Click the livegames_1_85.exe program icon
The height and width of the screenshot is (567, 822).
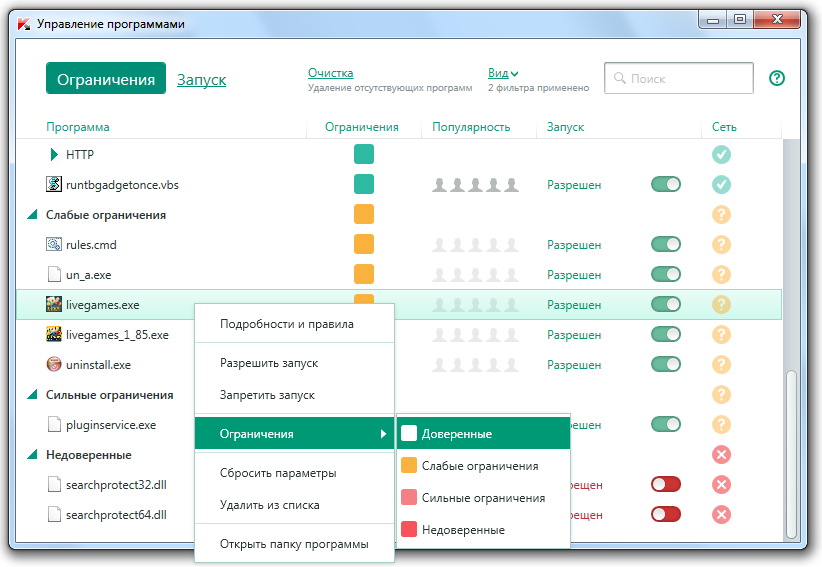[54, 334]
